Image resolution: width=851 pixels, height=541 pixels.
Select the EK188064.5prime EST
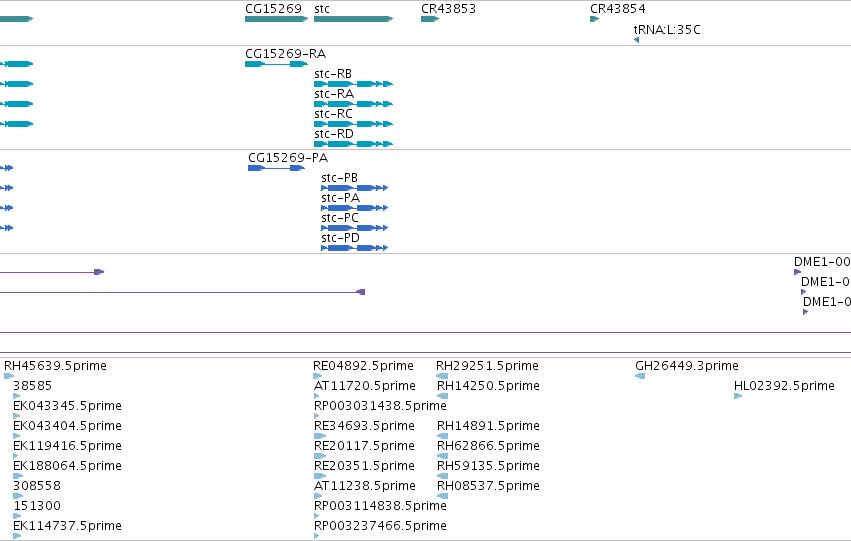click(67, 466)
